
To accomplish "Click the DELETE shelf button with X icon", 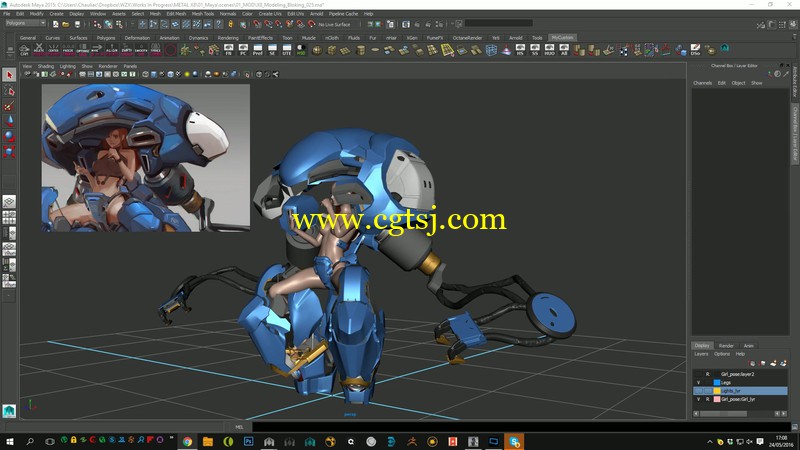I will [38, 49].
